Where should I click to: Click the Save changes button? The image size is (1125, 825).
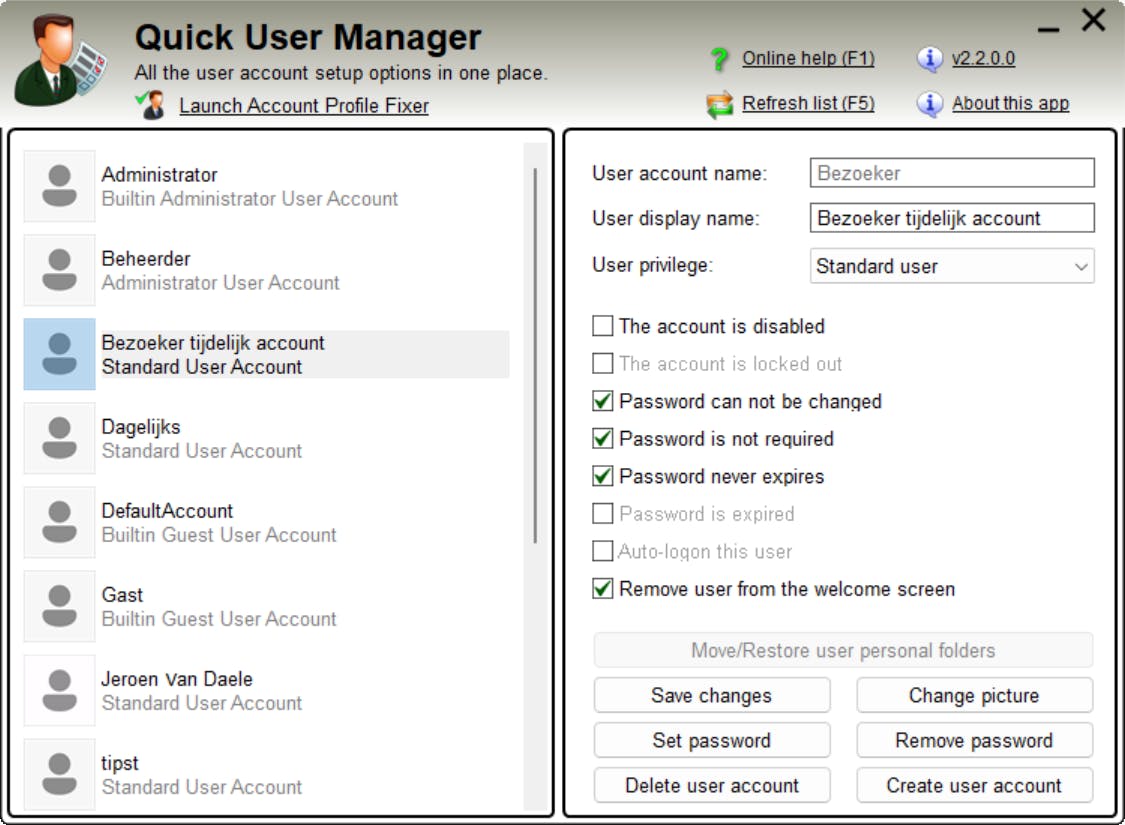point(711,696)
